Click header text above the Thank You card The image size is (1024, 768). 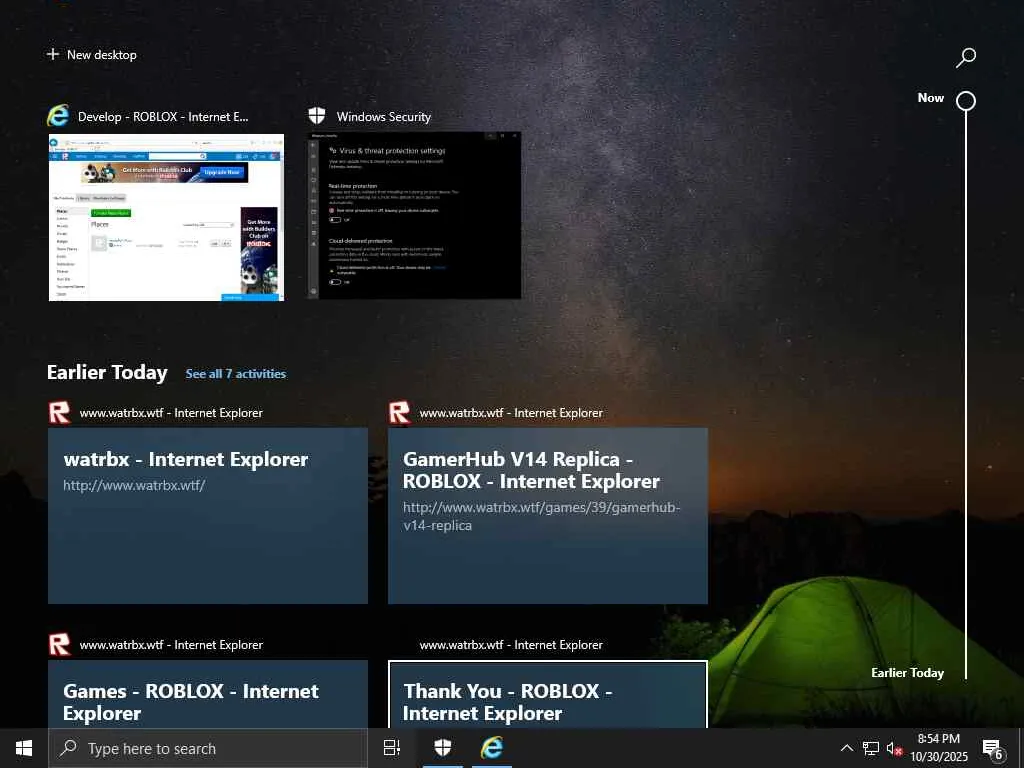pos(511,645)
